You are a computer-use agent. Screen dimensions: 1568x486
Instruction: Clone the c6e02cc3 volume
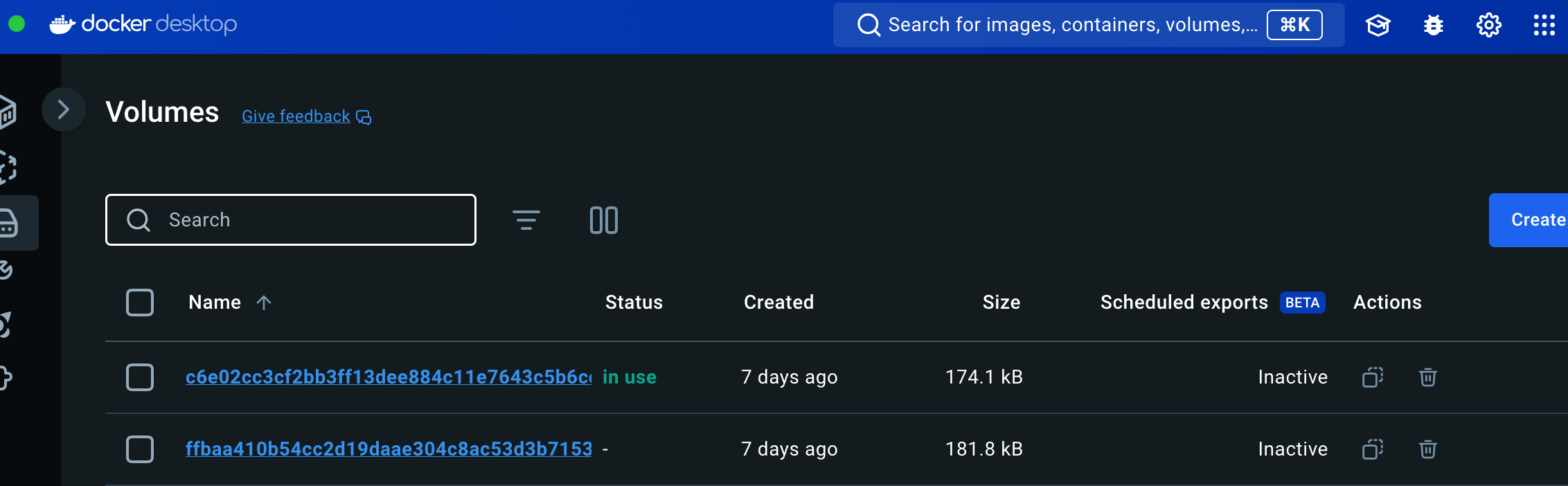1373,377
